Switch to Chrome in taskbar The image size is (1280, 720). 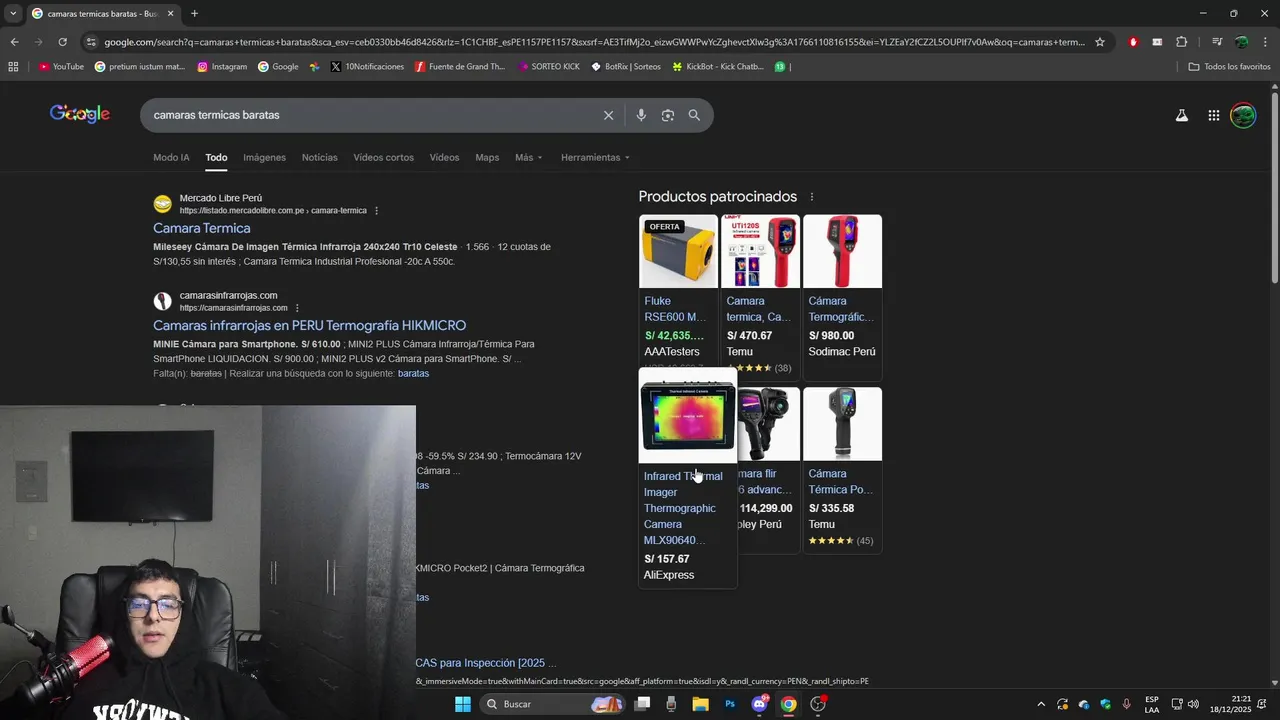(x=789, y=704)
